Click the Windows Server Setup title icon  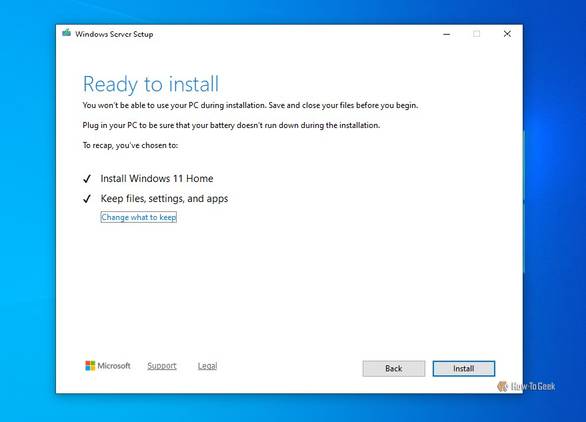pos(67,33)
